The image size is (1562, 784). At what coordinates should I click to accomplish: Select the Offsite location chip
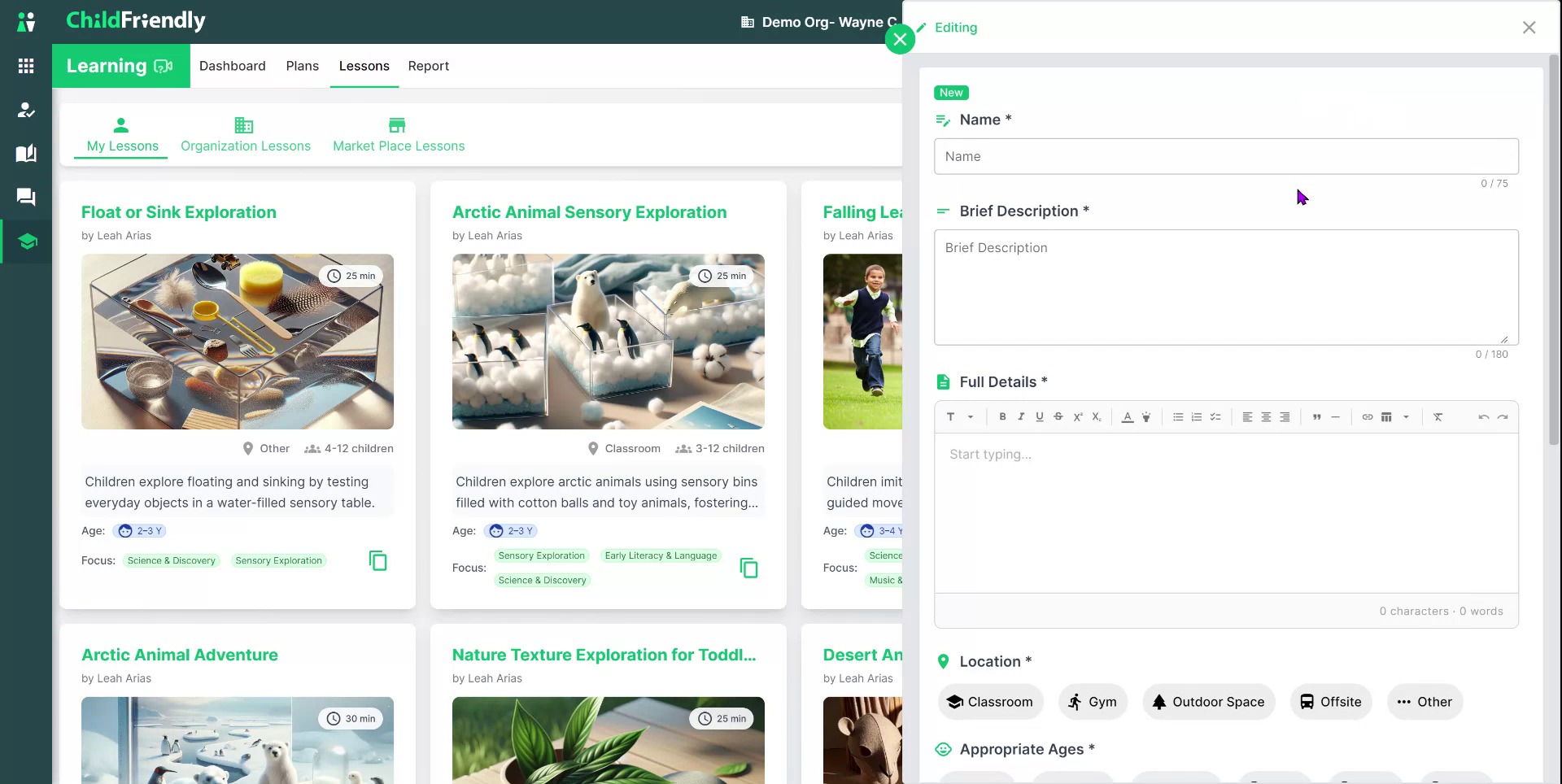coord(1330,702)
